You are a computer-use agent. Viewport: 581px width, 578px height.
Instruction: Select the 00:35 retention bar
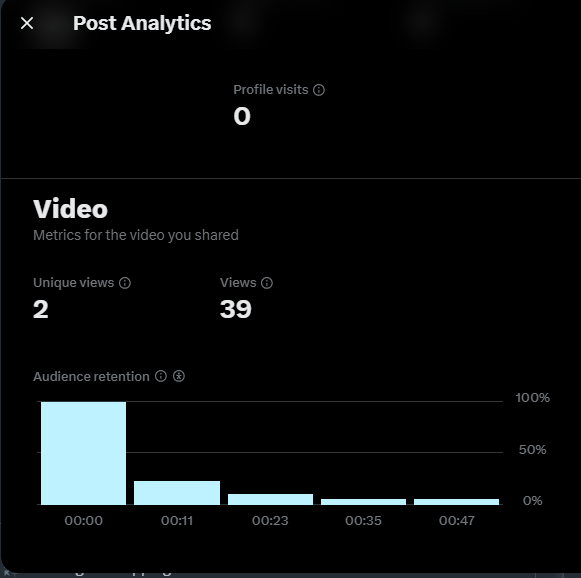[x=363, y=502]
